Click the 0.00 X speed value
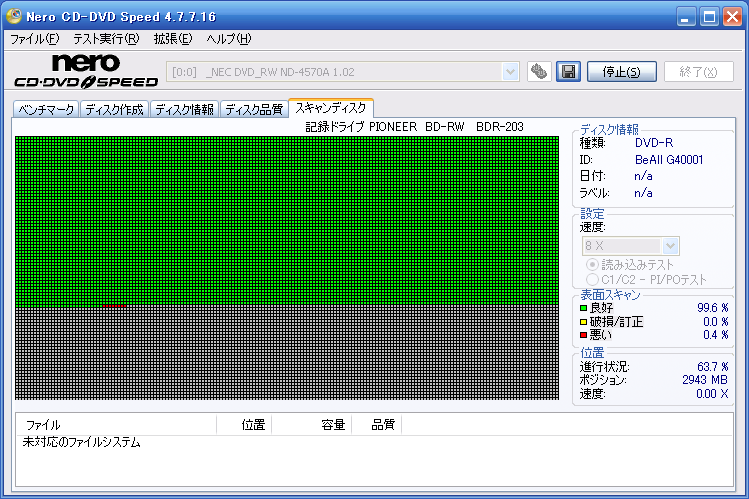This screenshot has width=749, height=499. pyautogui.click(x=712, y=394)
